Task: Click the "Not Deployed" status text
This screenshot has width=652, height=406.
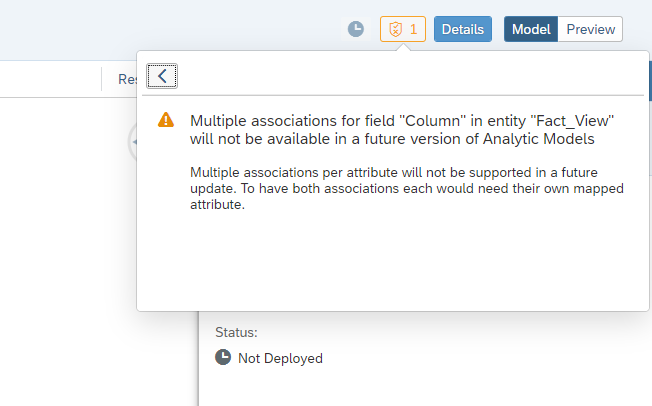Action: point(280,358)
